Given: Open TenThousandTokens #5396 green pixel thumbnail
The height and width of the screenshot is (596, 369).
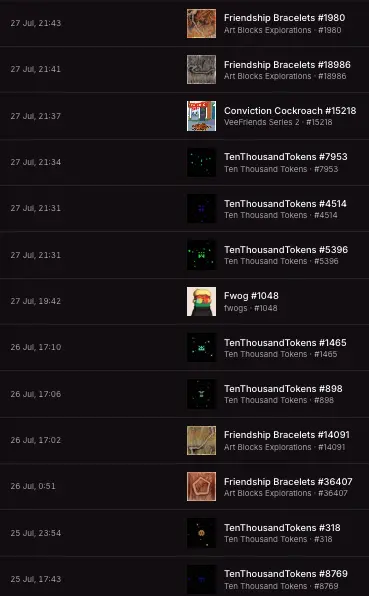Looking at the screenshot, I should pos(201,255).
